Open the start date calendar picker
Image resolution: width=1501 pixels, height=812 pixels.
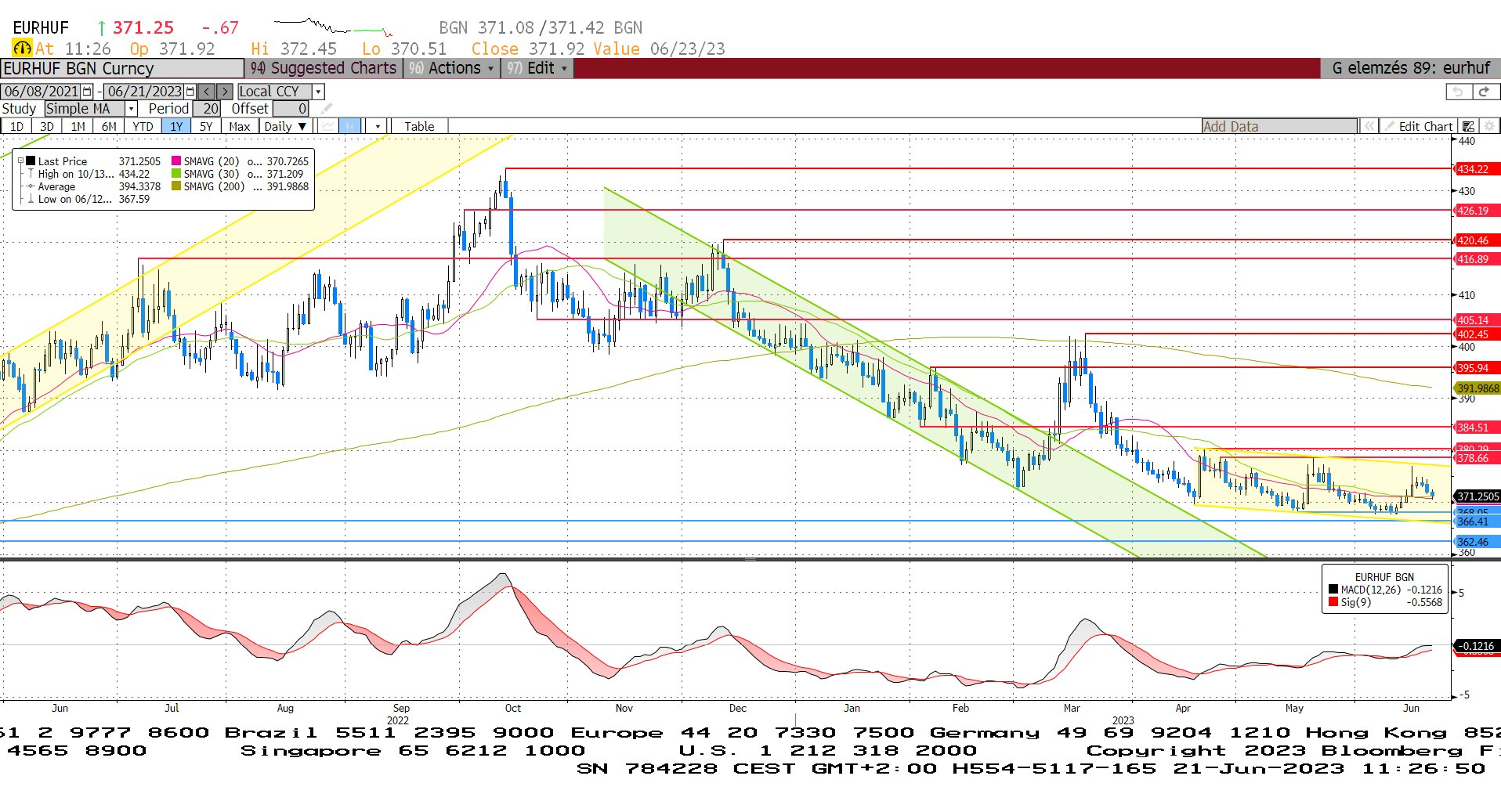[x=88, y=92]
